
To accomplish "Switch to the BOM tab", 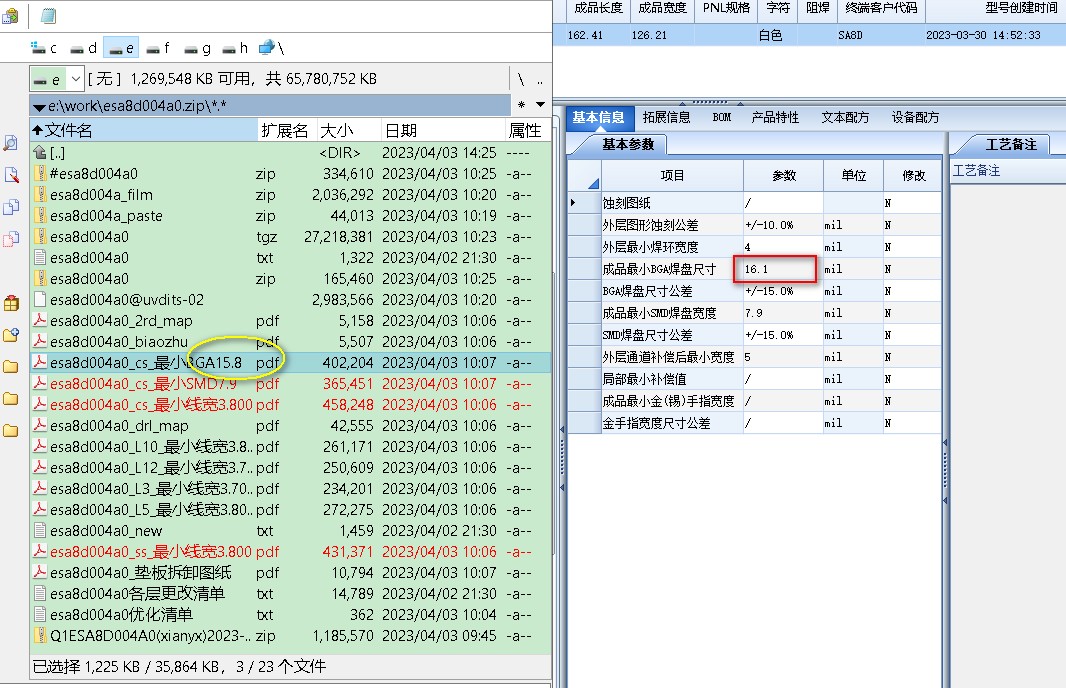I will tap(722, 118).
